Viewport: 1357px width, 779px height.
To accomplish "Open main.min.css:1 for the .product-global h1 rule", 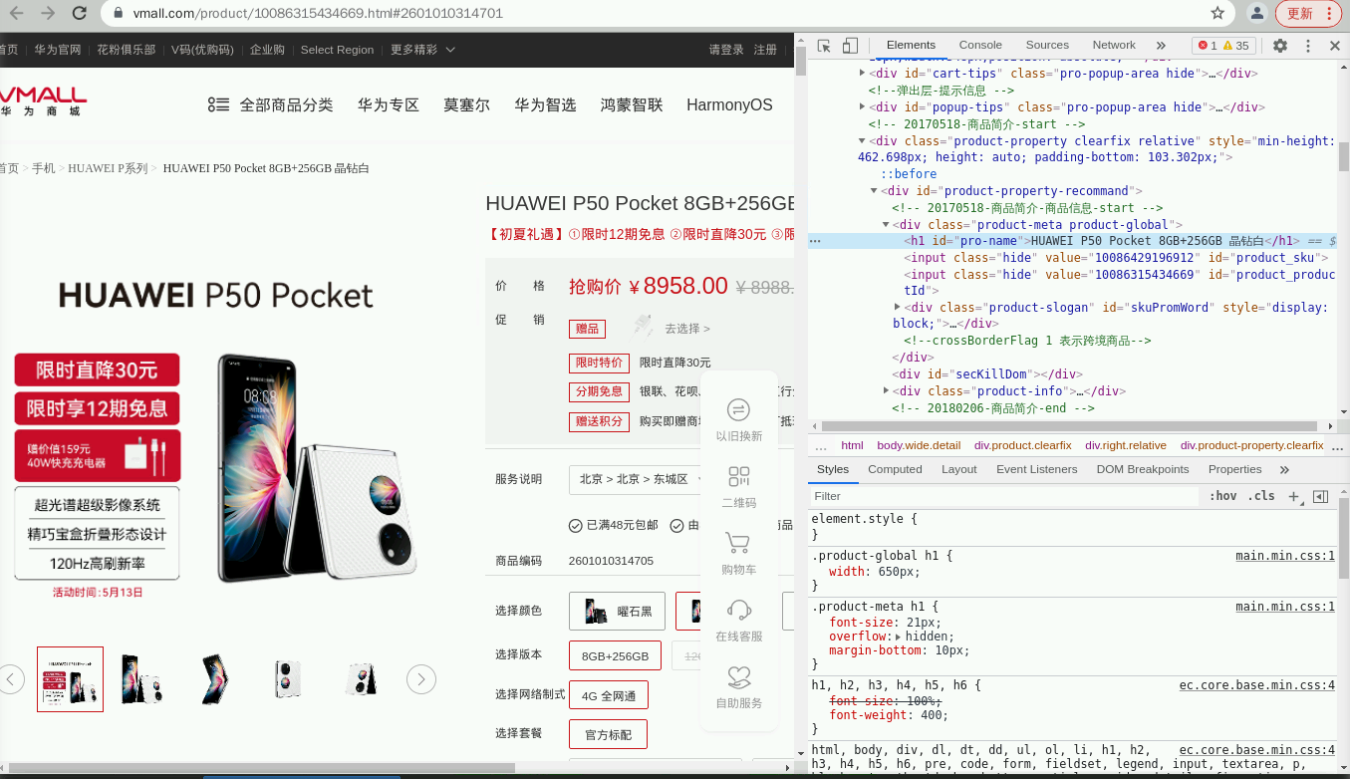I will tap(1285, 556).
